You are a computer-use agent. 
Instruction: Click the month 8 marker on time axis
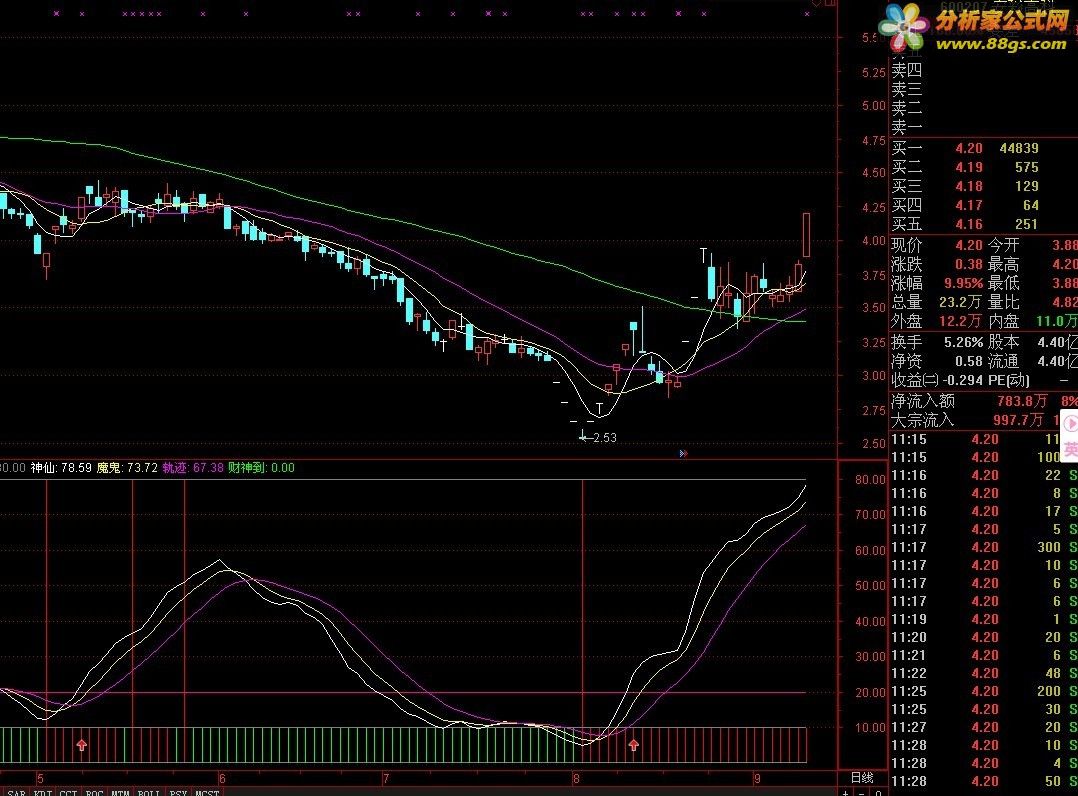click(x=576, y=778)
